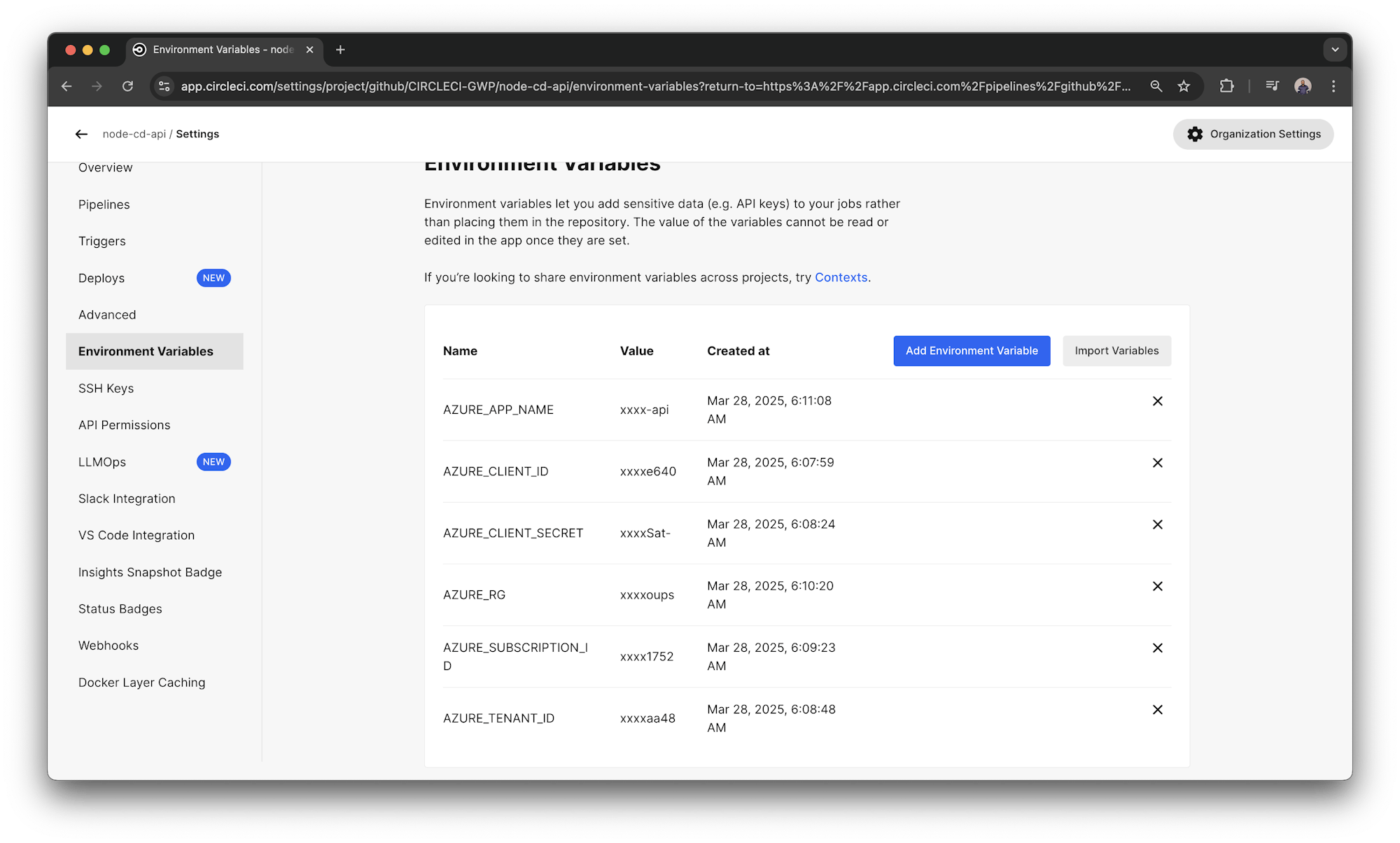Click inside the browser address bar

pyautogui.click(x=630, y=85)
